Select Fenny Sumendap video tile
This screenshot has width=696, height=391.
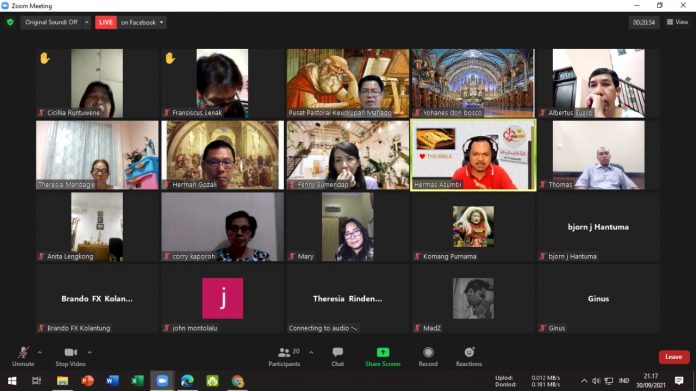pos(348,155)
